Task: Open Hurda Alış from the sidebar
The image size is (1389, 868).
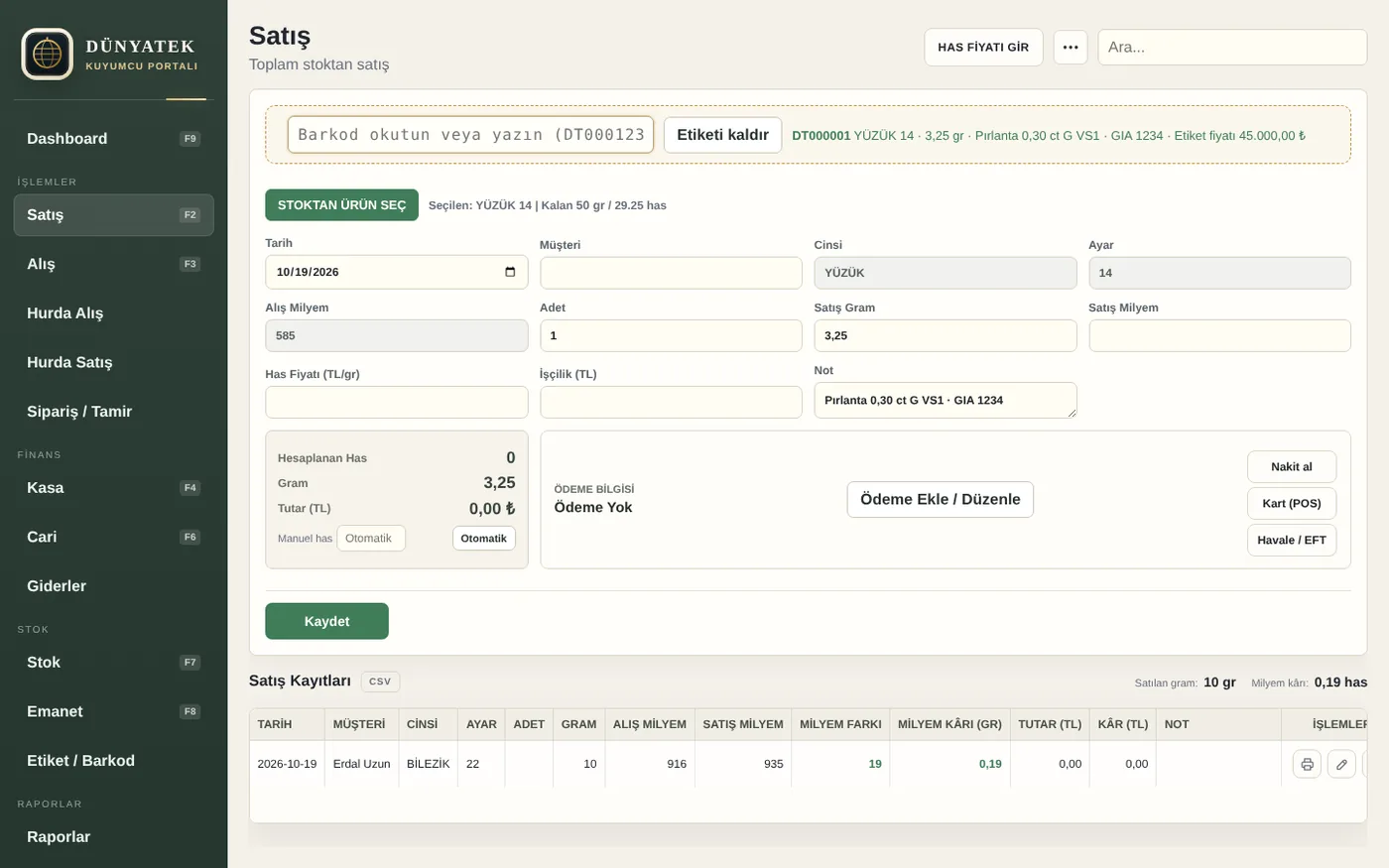Action: pyautogui.click(x=114, y=313)
